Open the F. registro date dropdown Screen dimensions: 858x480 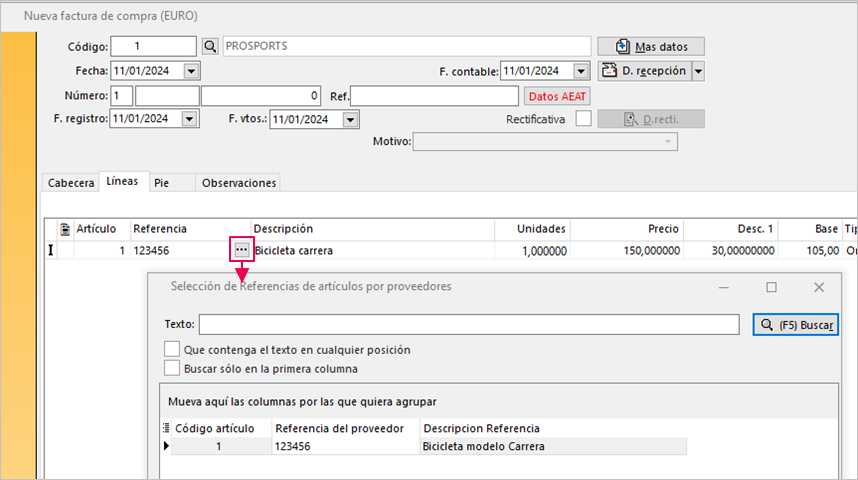[x=189, y=119]
